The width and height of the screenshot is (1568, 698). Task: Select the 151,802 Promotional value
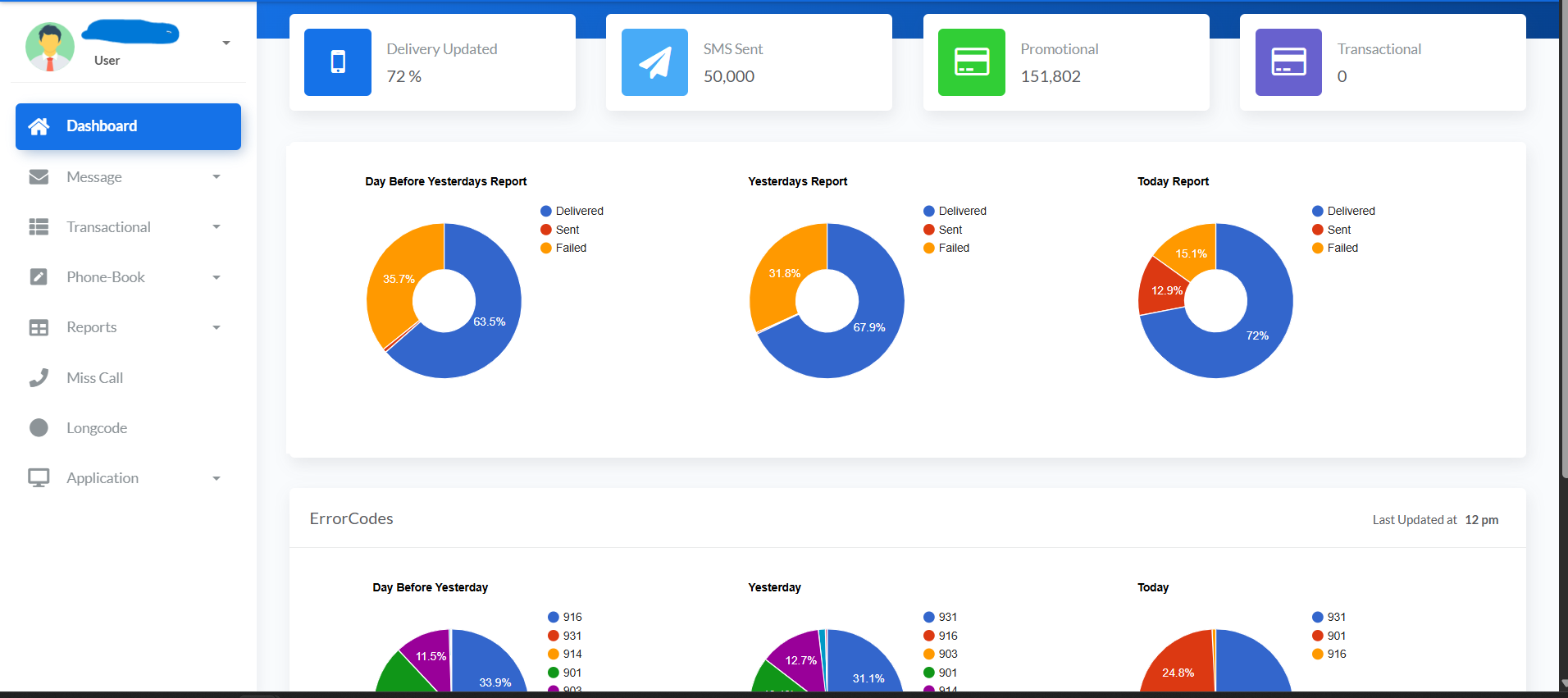[x=1051, y=76]
